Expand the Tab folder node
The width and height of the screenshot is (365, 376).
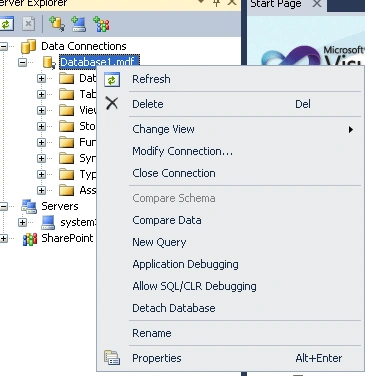click(x=41, y=94)
